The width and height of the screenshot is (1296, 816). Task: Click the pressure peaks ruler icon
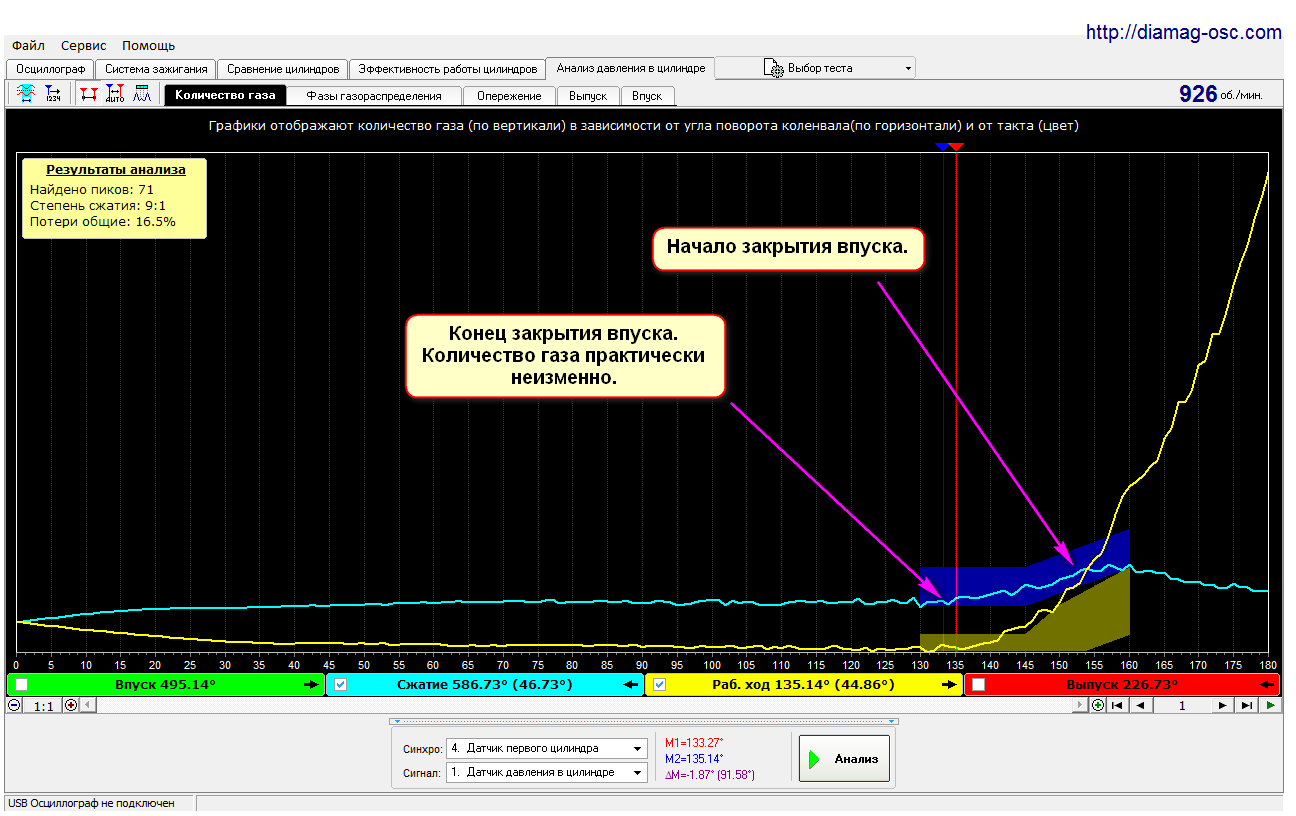point(142,94)
